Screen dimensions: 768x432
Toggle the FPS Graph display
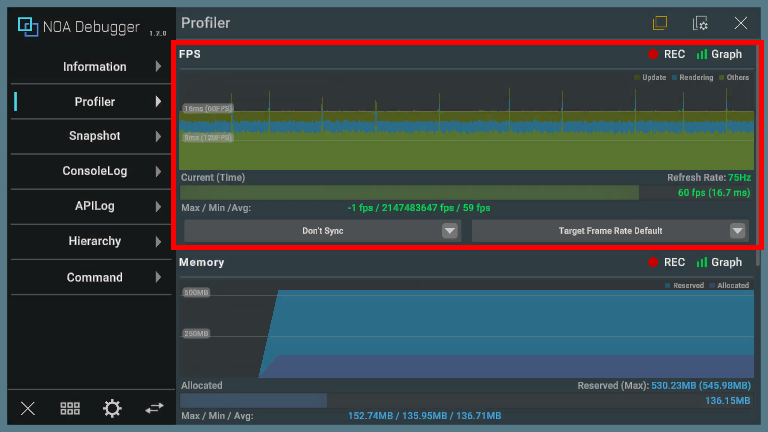click(x=719, y=55)
